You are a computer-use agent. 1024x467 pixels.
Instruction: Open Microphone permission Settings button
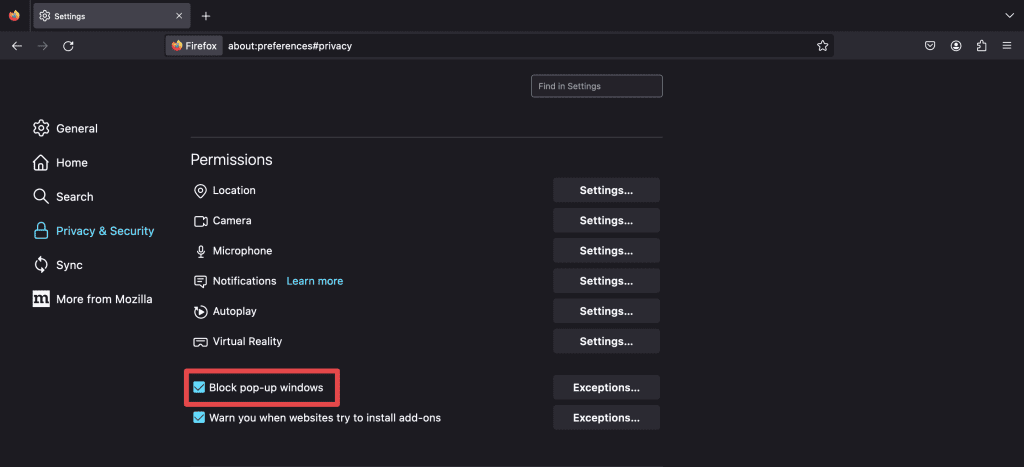[x=606, y=251]
